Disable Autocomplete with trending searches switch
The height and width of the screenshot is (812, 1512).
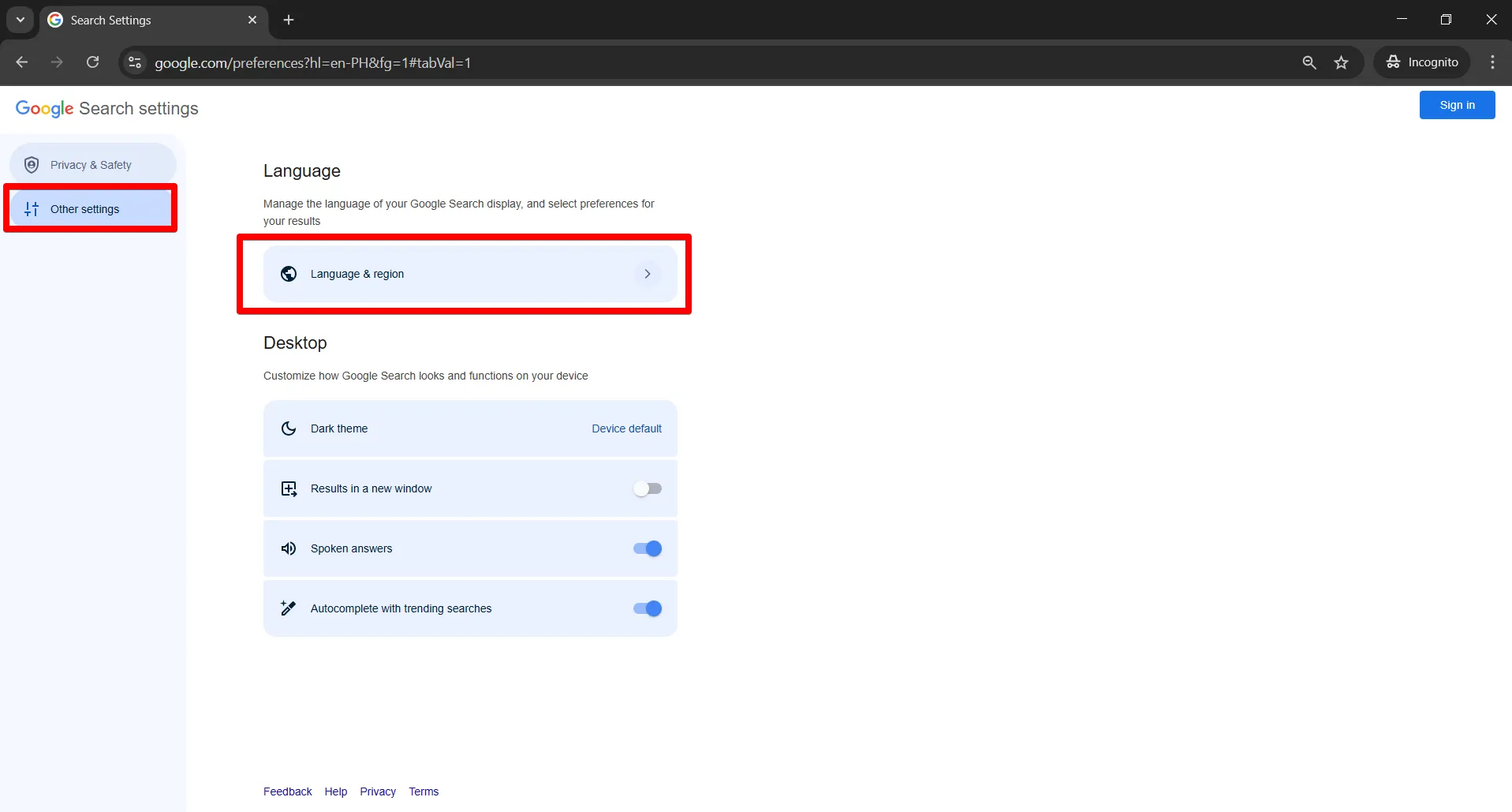pyautogui.click(x=648, y=608)
